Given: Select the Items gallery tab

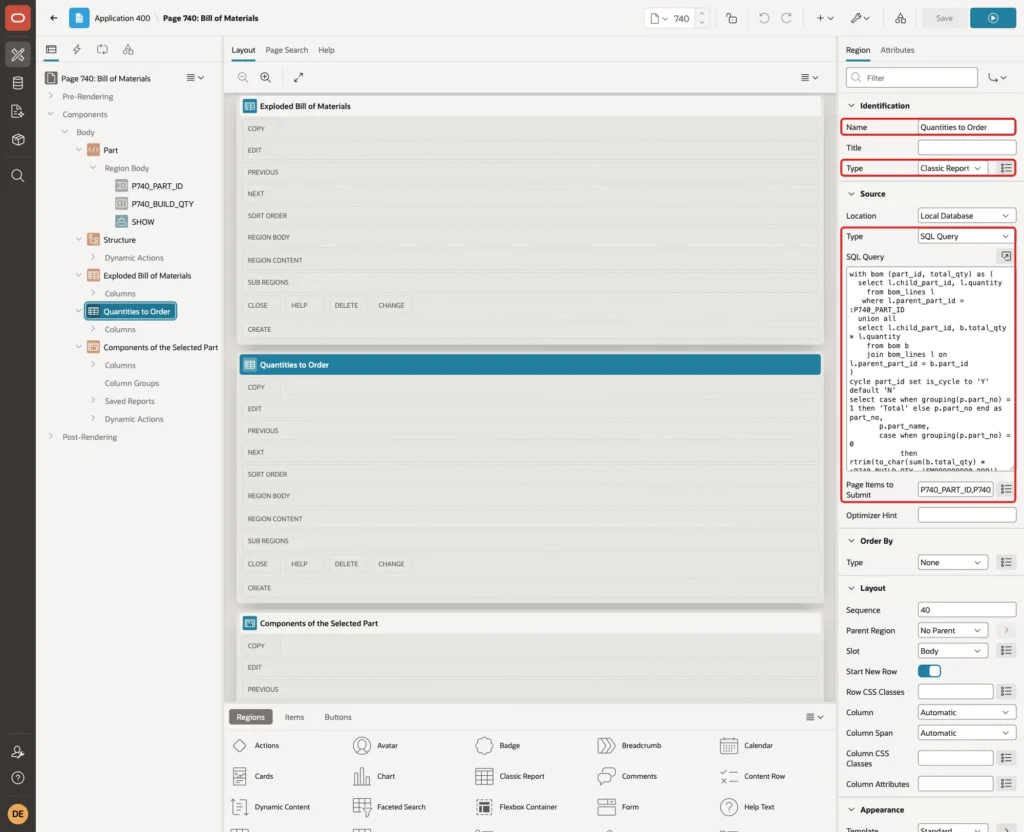Looking at the screenshot, I should coord(294,717).
